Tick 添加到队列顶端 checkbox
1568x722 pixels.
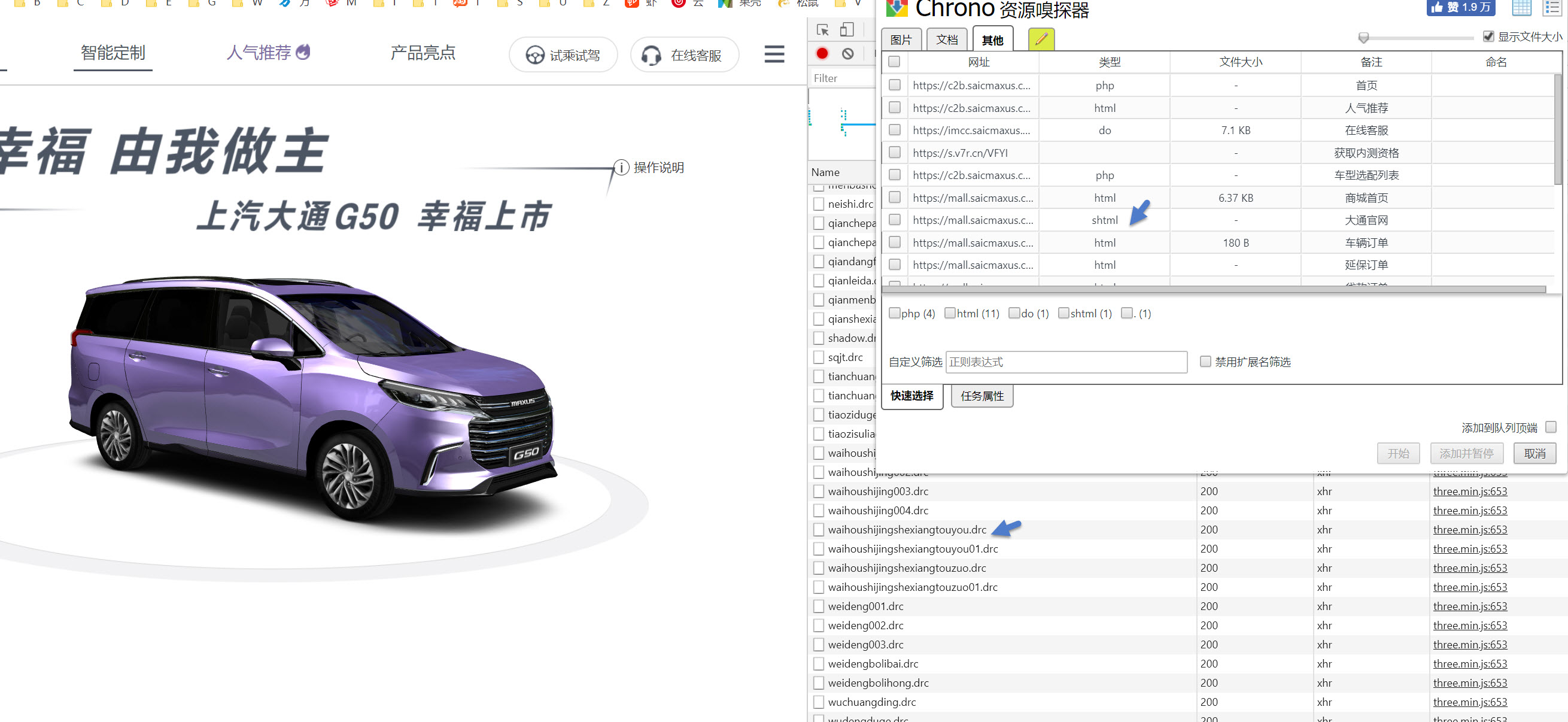click(1551, 427)
